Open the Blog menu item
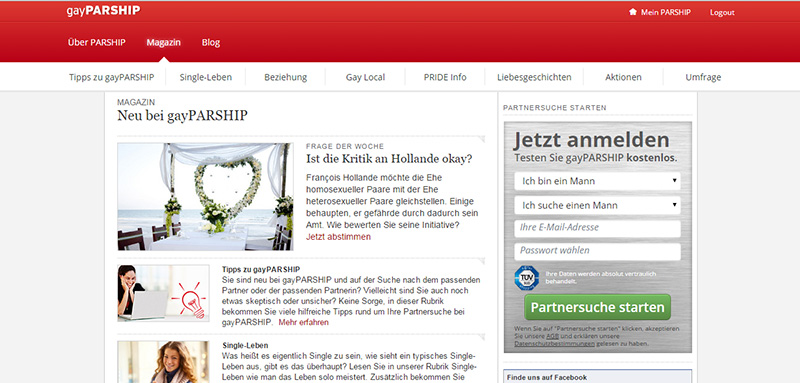 pyautogui.click(x=211, y=42)
